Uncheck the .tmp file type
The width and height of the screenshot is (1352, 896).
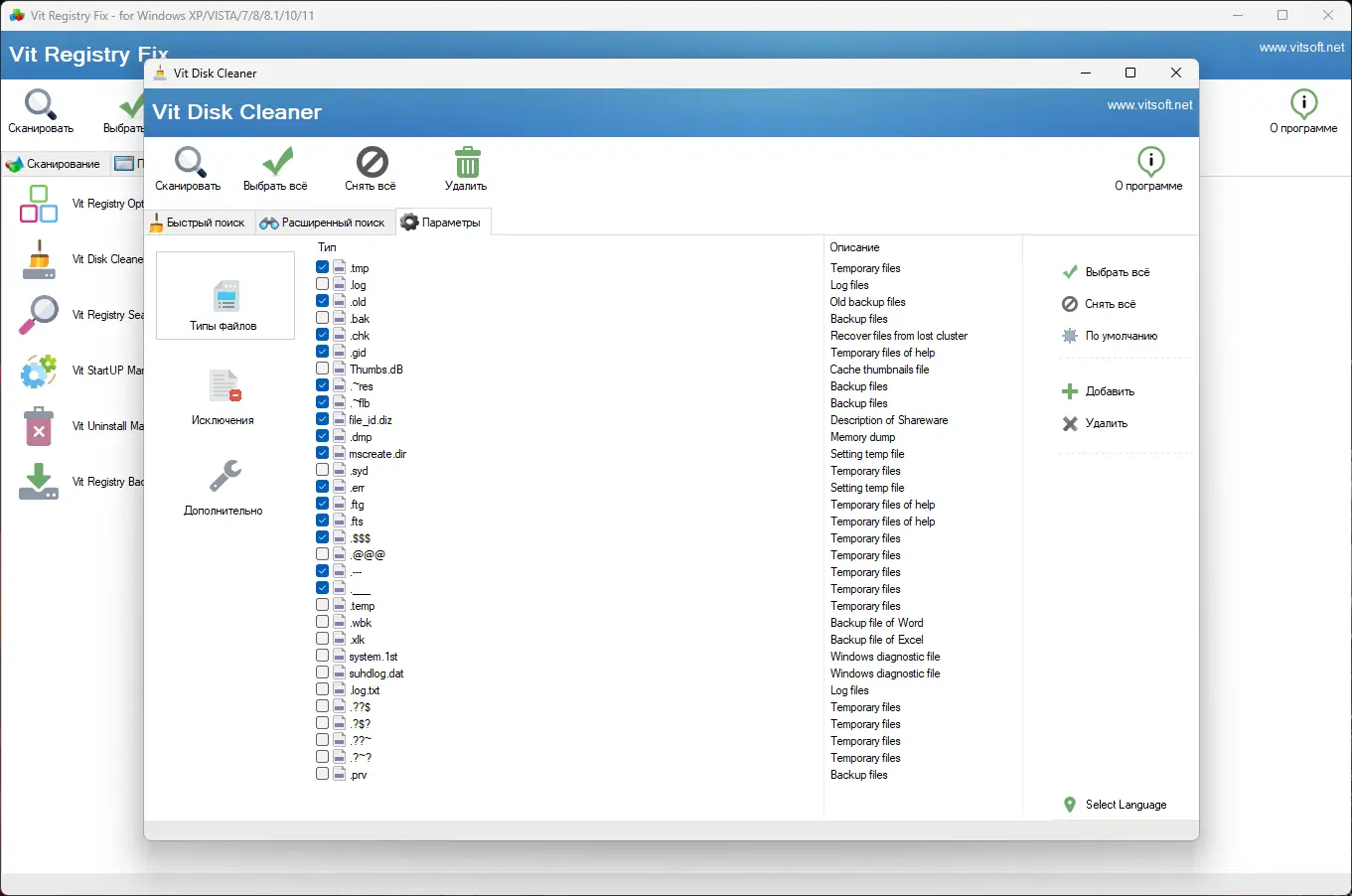tap(322, 266)
